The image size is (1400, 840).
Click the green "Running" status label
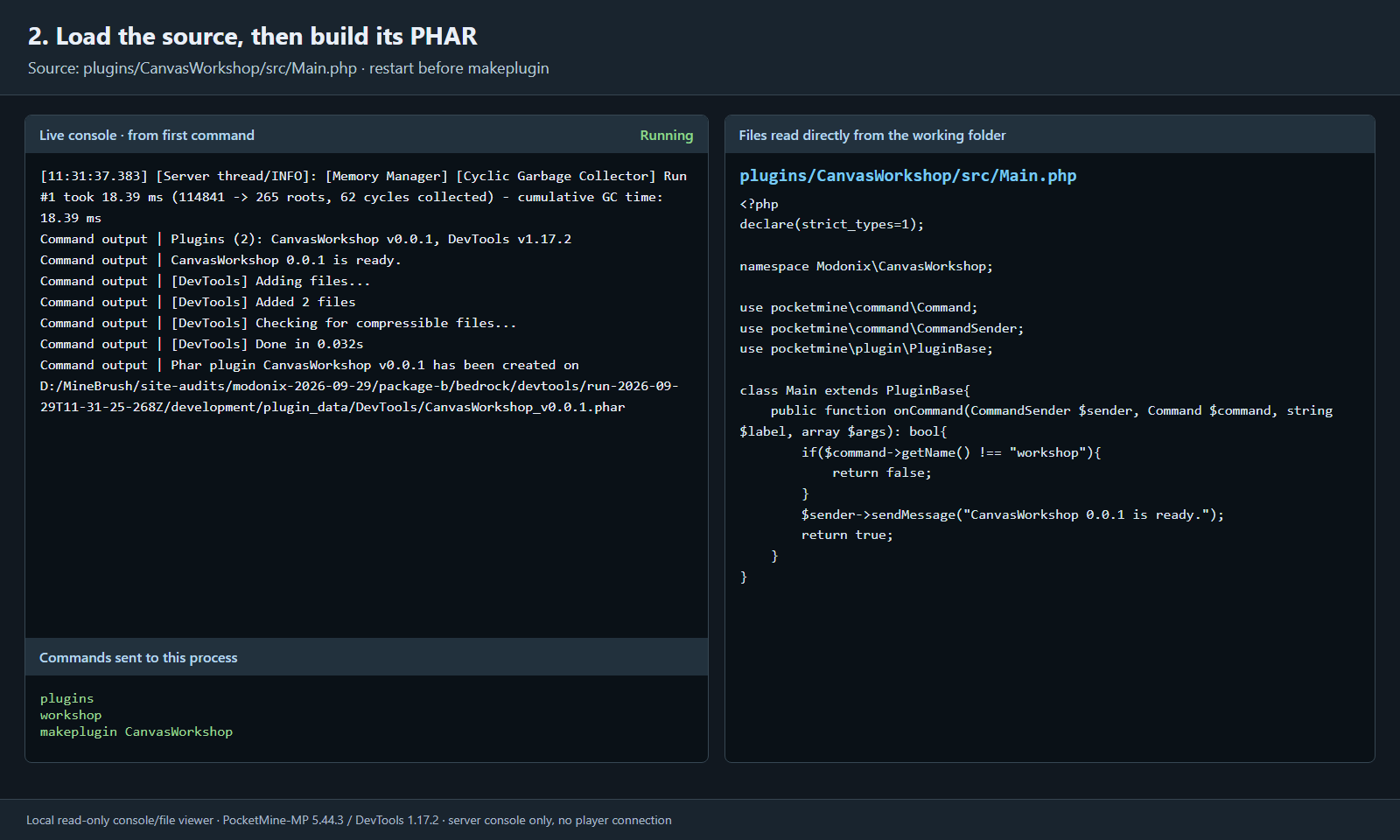[x=666, y=135]
